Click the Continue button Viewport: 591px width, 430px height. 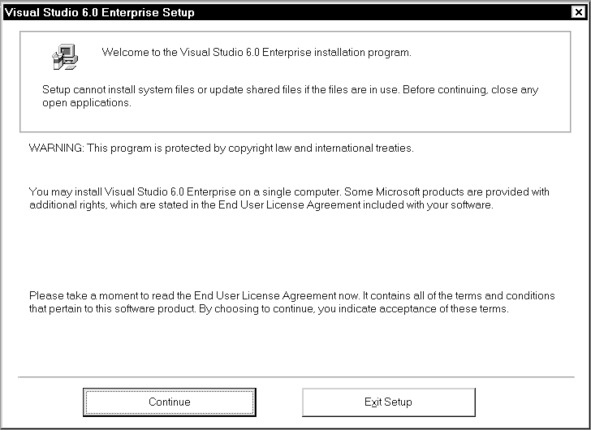point(169,402)
